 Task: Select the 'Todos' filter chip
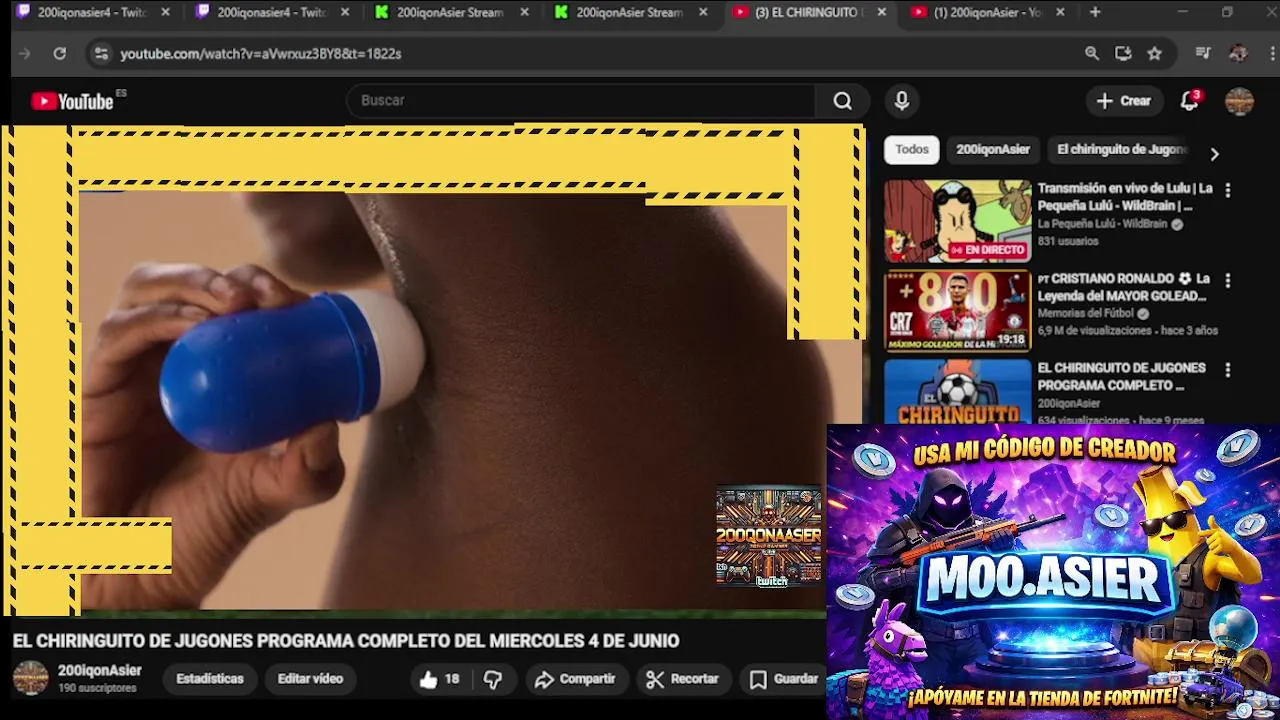coord(912,149)
